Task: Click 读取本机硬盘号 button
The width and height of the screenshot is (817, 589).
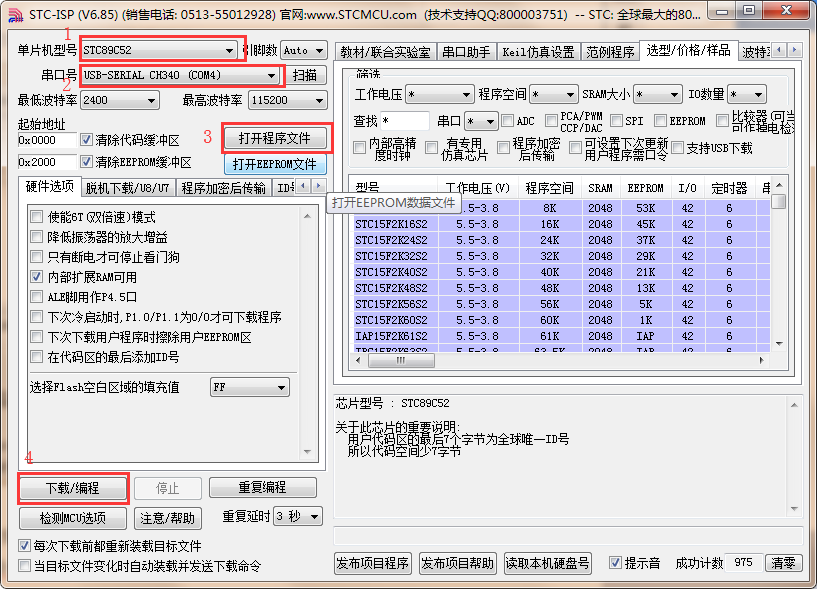Action: pyautogui.click(x=548, y=563)
